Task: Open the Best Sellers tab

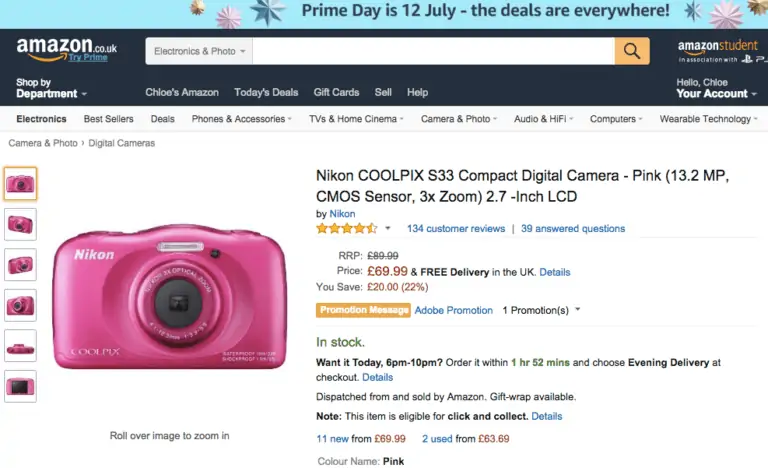Action: (108, 119)
